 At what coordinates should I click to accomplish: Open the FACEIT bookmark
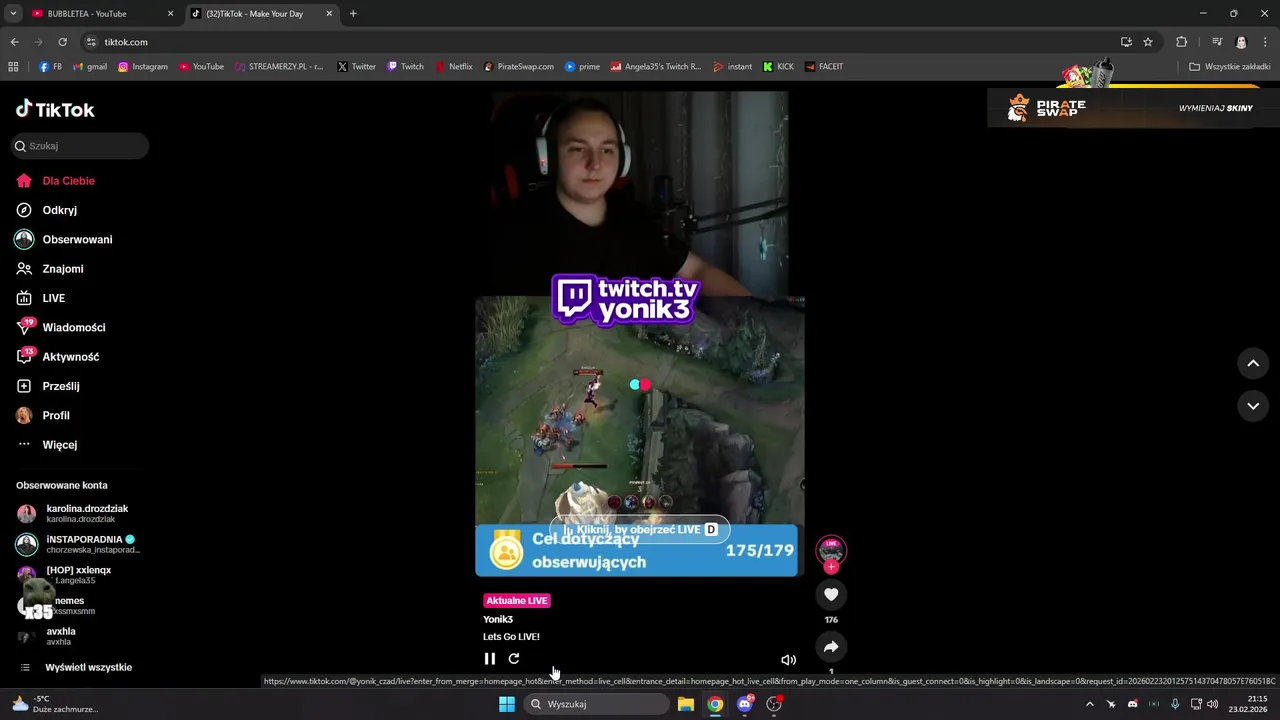tap(824, 67)
